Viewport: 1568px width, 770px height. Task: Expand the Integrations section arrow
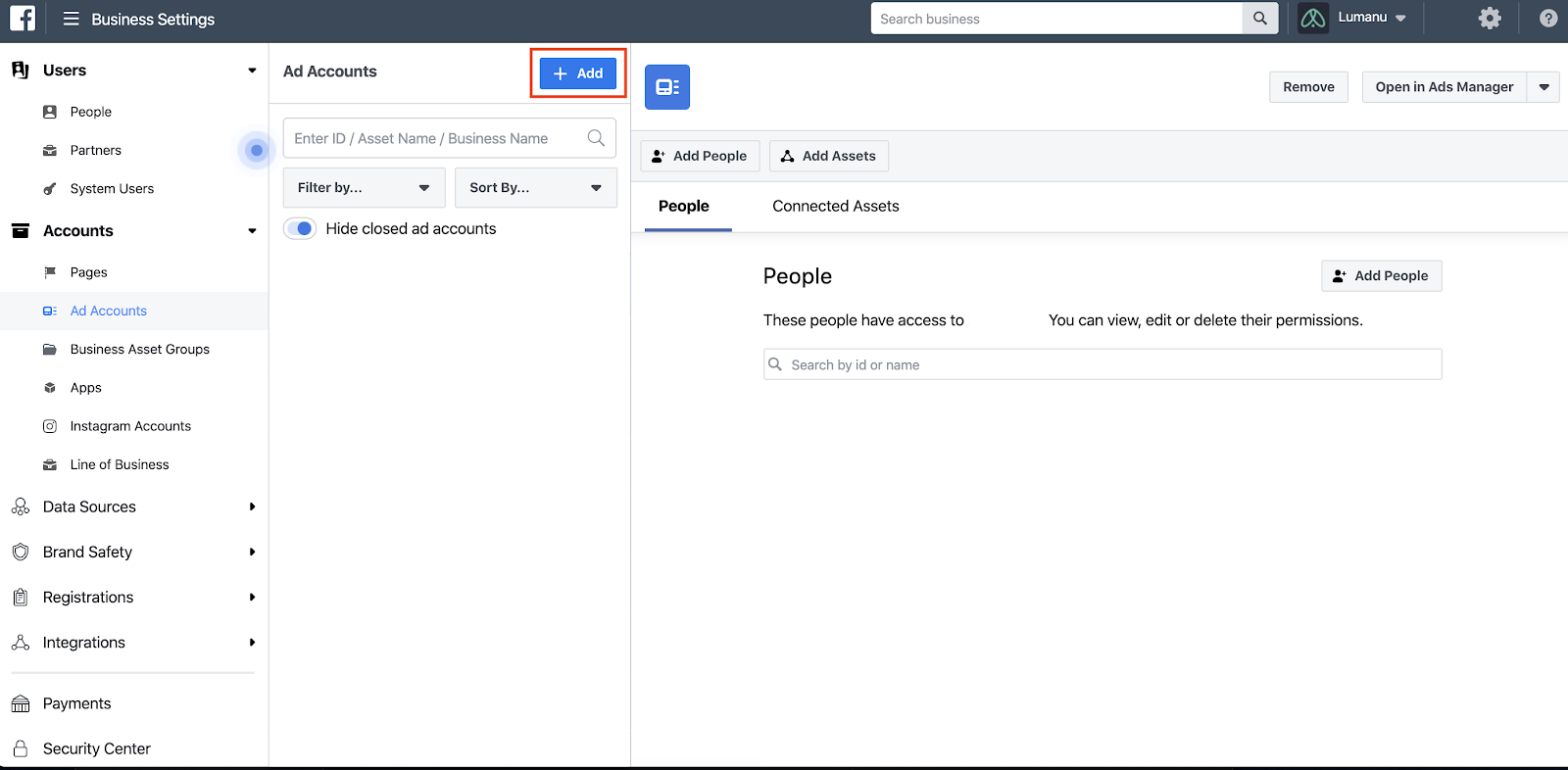click(x=252, y=643)
